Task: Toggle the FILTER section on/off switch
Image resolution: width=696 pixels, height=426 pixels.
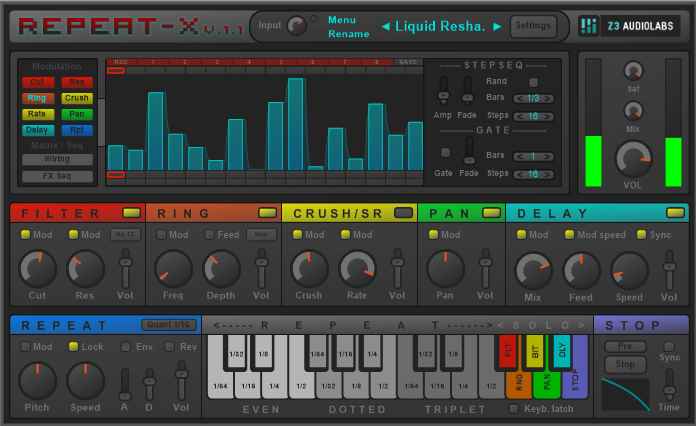Action: tap(131, 213)
